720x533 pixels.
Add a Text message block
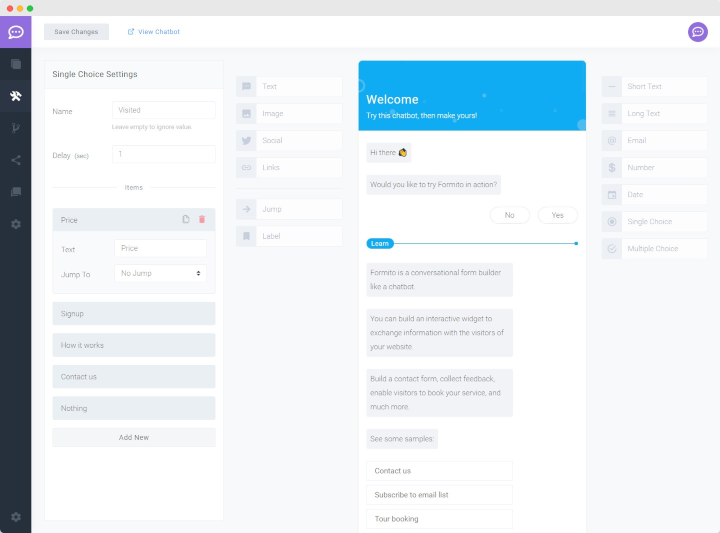tap(289, 86)
